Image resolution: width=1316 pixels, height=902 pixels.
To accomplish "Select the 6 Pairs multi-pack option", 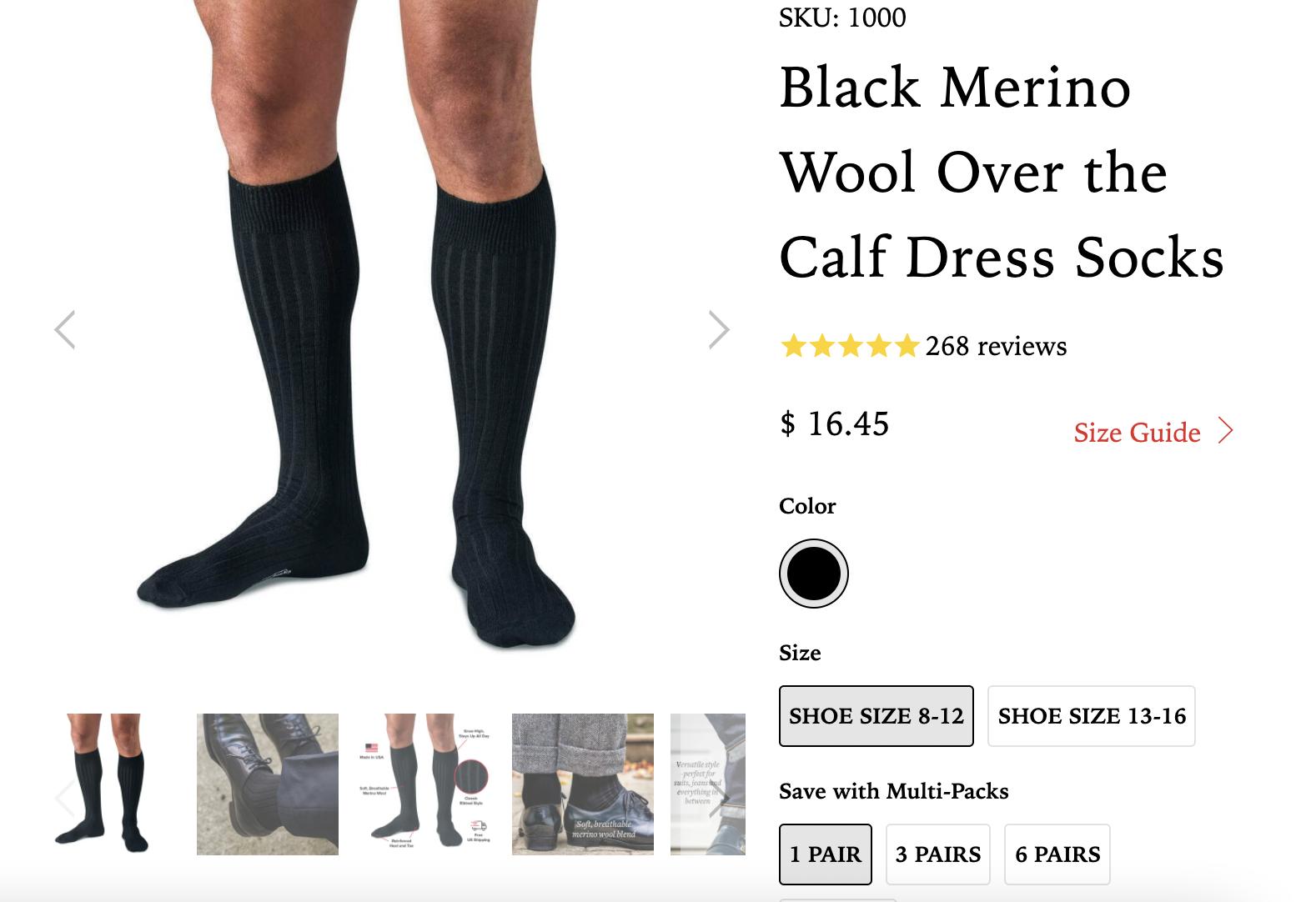I will coord(1057,854).
